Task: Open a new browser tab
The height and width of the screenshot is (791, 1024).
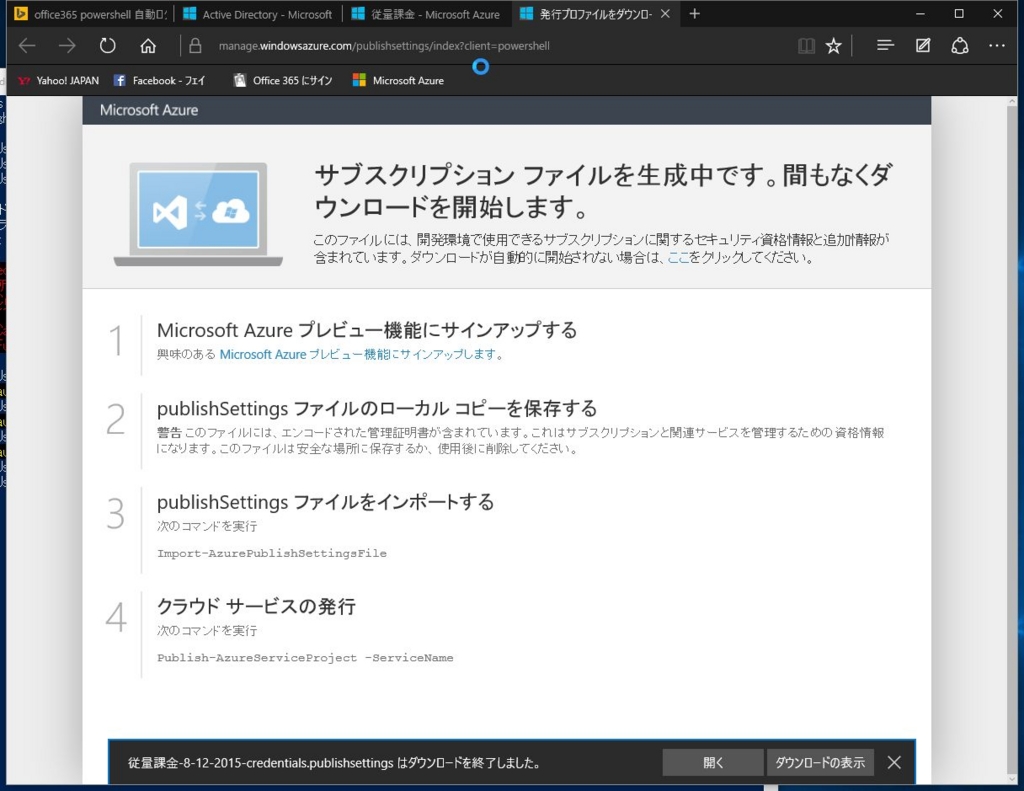Action: click(x=694, y=14)
